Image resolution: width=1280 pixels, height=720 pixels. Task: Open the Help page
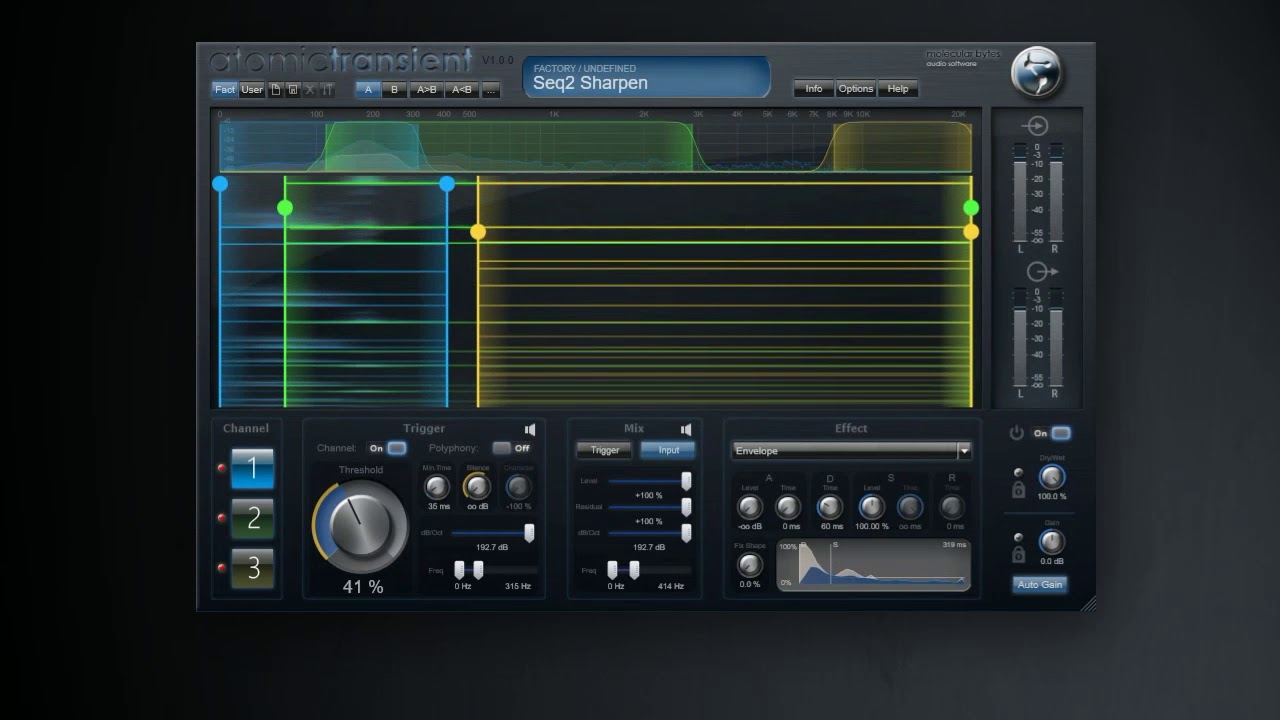(x=898, y=89)
